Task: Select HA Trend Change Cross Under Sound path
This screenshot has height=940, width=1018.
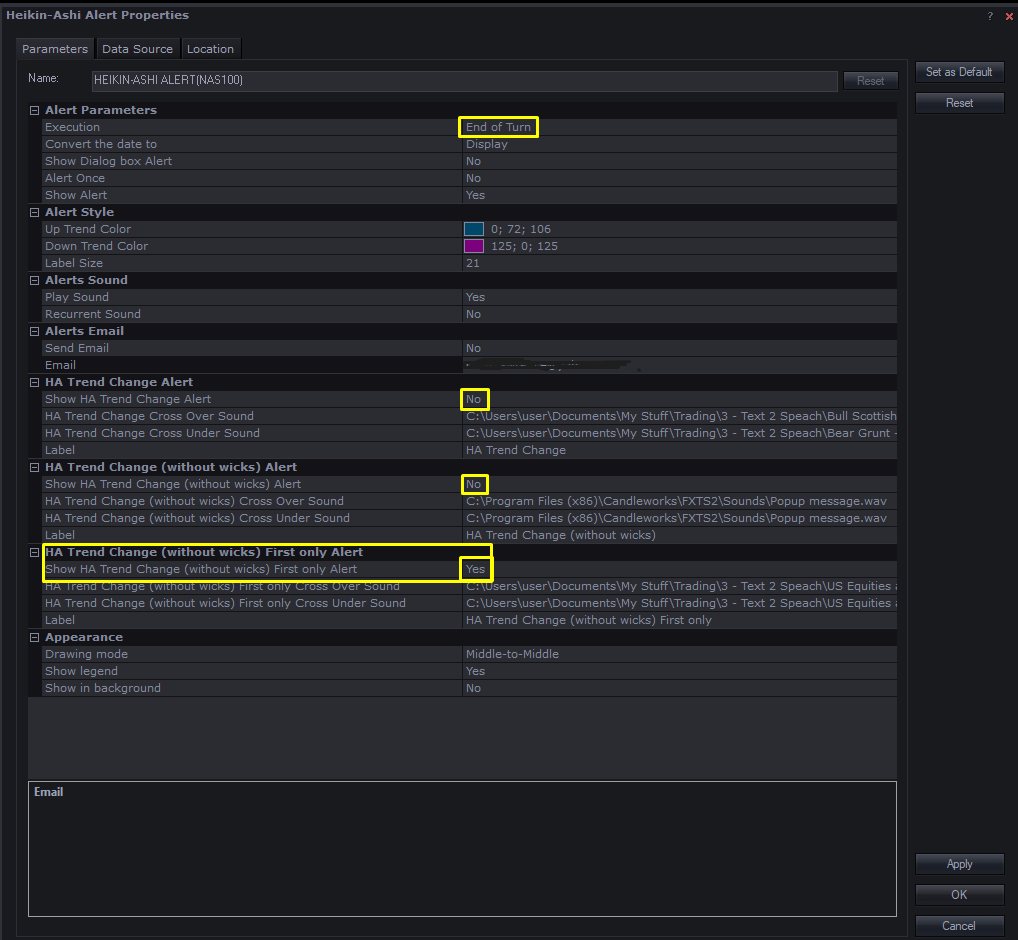Action: pos(680,433)
